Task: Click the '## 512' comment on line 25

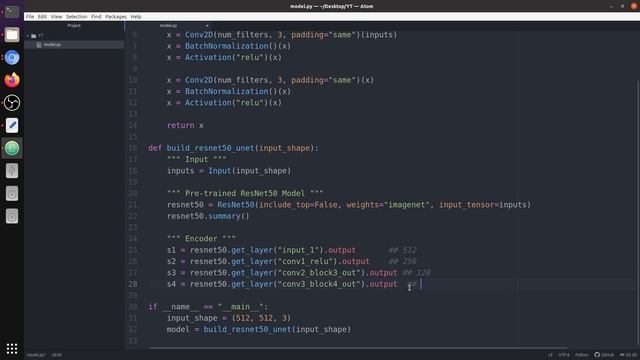Action: pos(402,250)
